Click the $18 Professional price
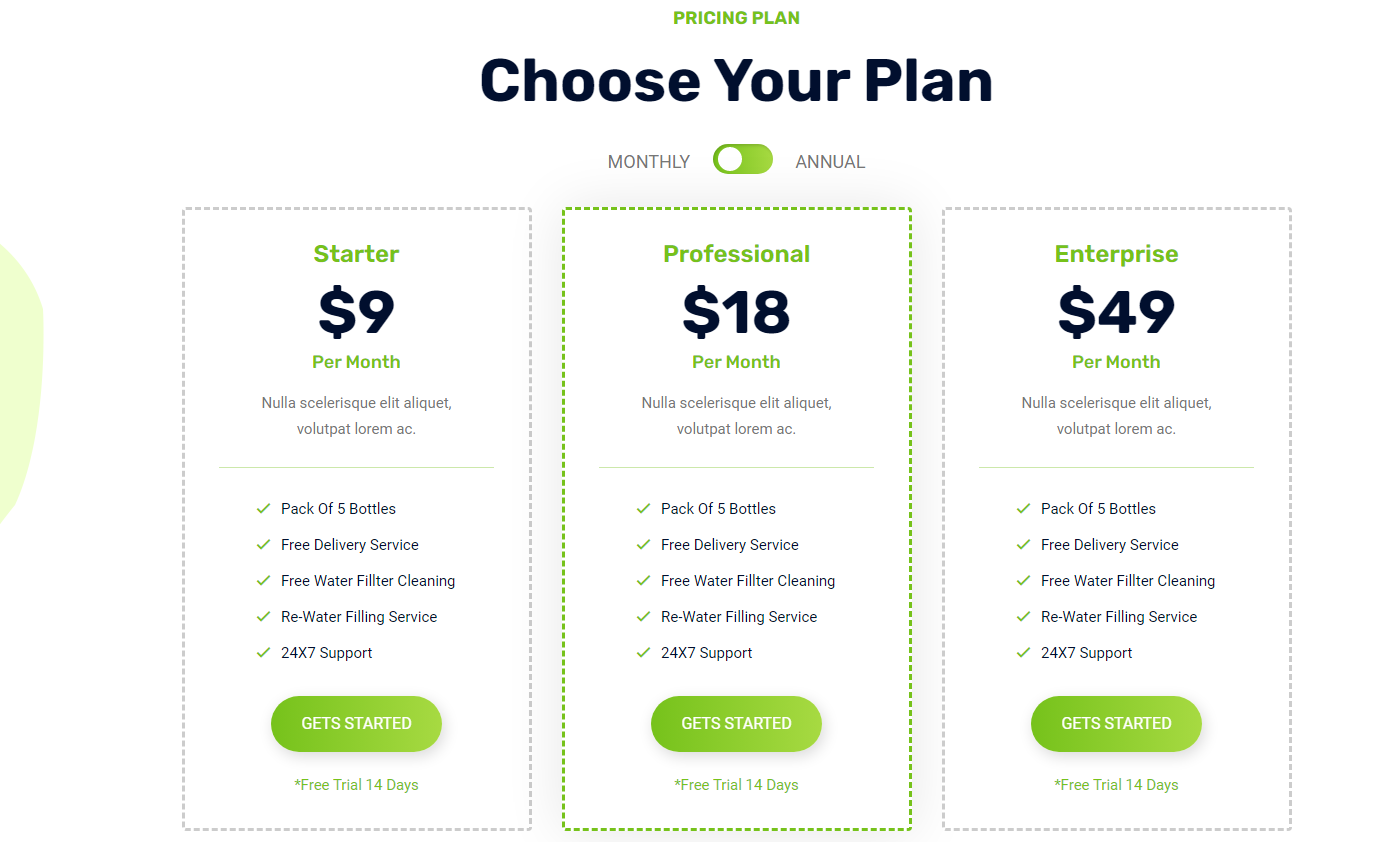 pyautogui.click(x=736, y=311)
